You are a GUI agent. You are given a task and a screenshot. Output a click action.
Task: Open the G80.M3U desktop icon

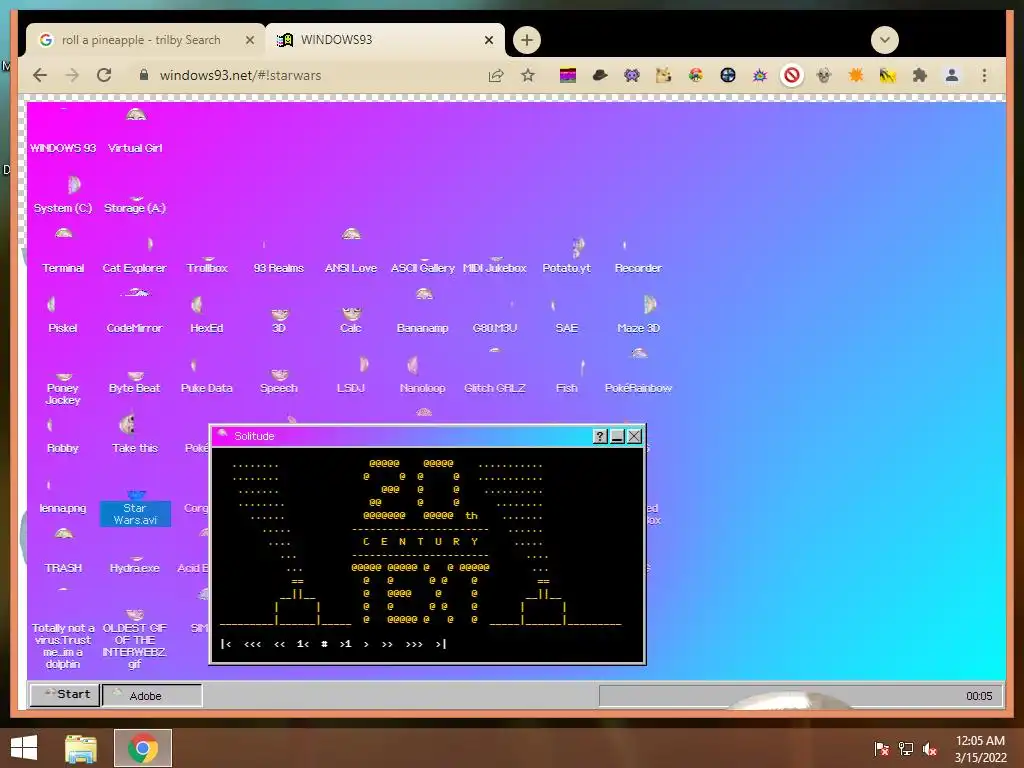(494, 317)
